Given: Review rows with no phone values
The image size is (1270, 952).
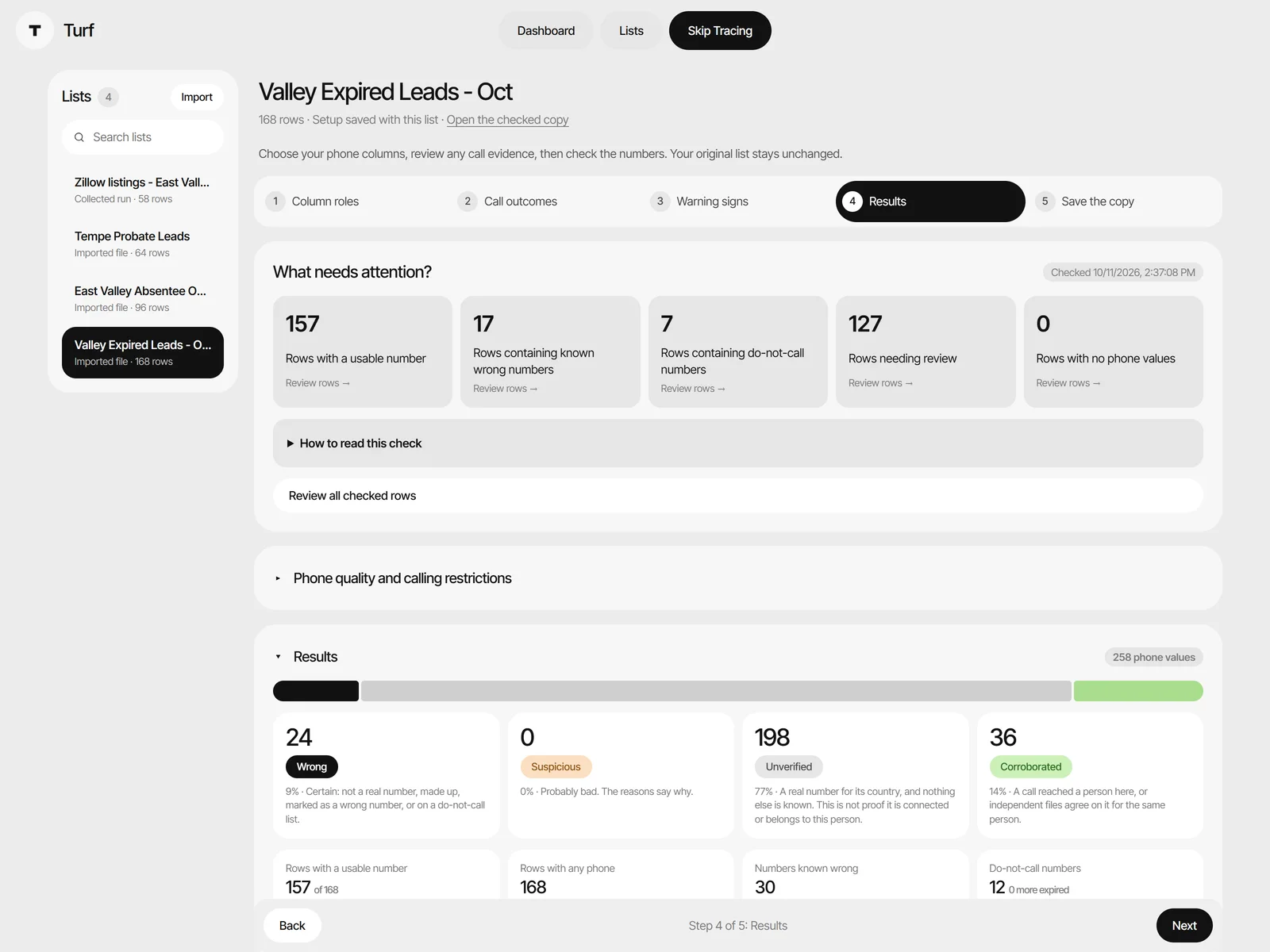Looking at the screenshot, I should coord(1114,351).
